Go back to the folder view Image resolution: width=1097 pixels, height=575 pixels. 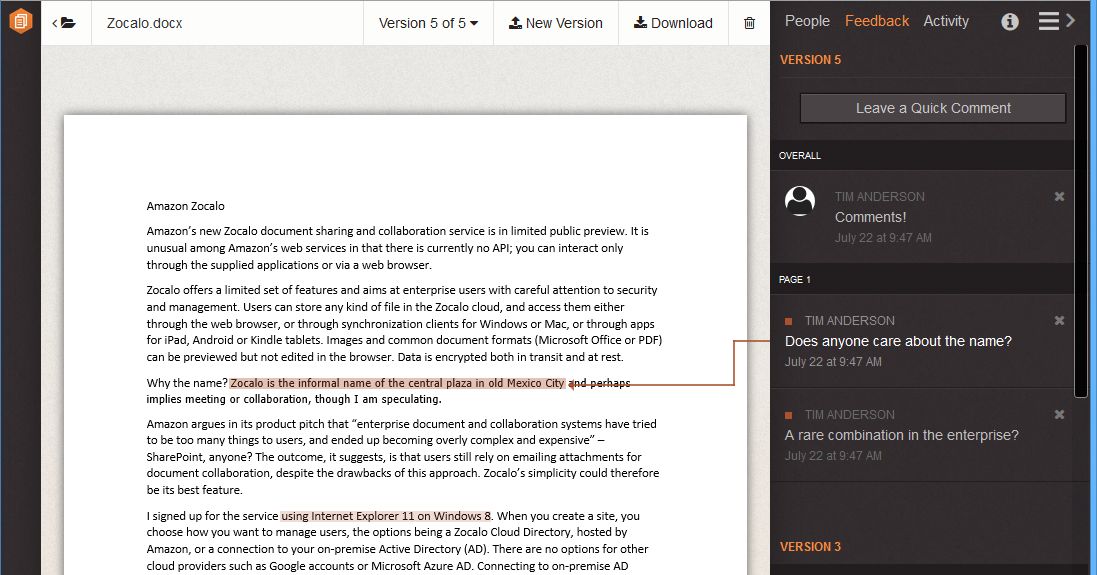(x=64, y=23)
